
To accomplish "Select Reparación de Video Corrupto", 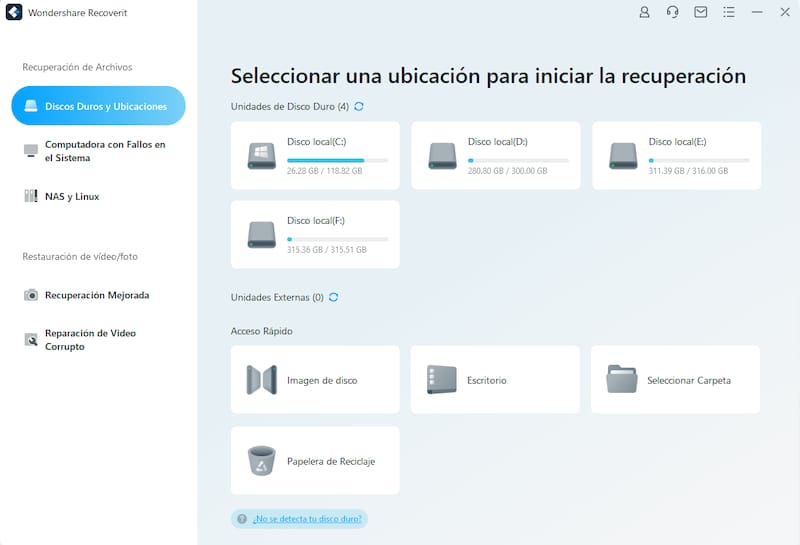I will tap(90, 340).
